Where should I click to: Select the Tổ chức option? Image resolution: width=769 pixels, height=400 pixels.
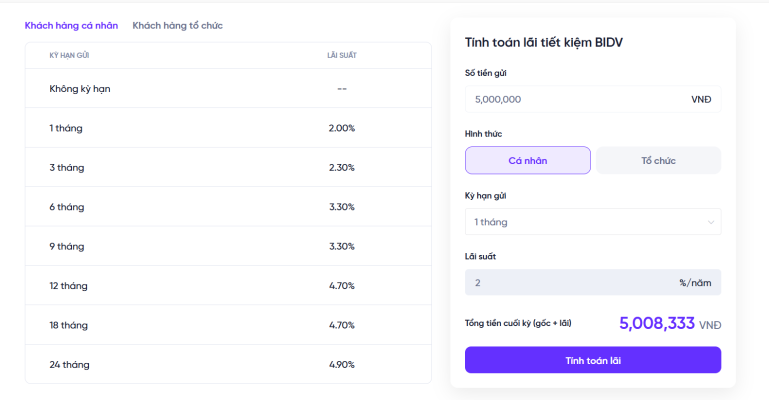[659, 160]
